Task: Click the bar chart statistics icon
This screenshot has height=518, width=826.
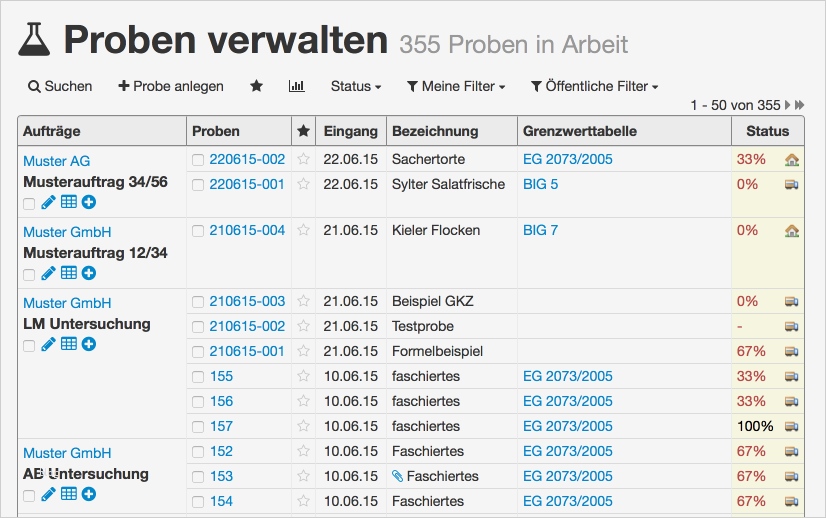Action: tap(296, 86)
